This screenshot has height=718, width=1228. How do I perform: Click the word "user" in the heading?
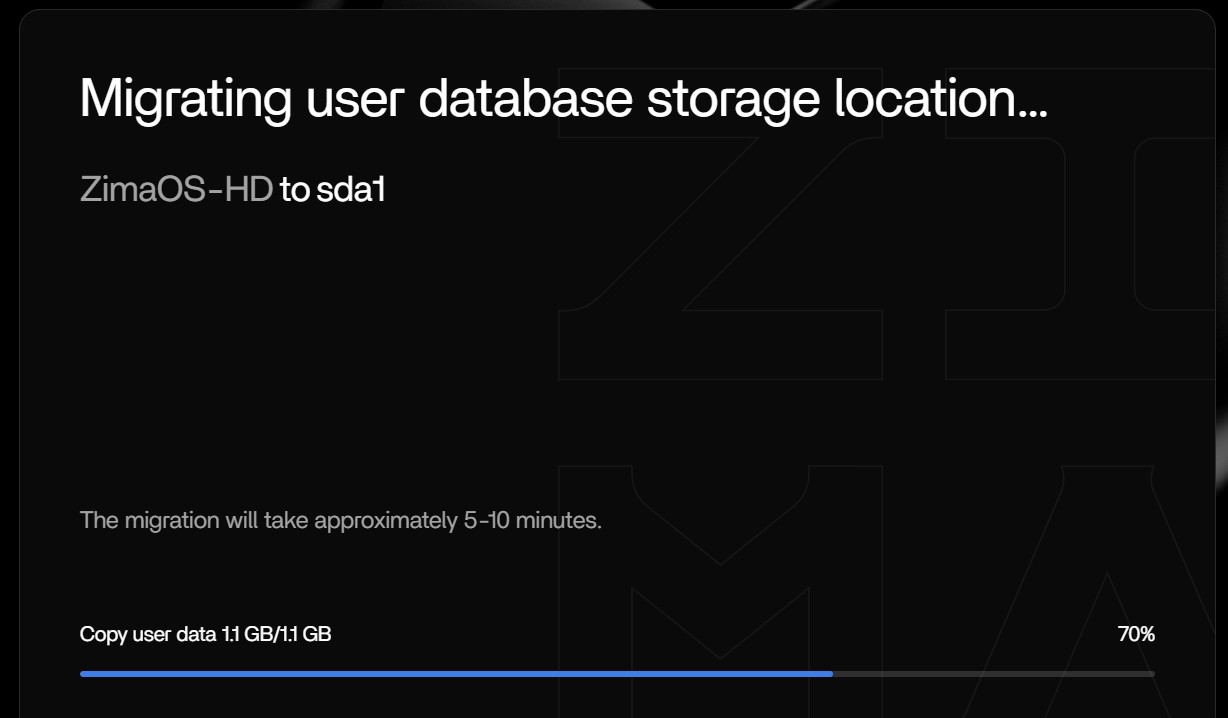356,98
